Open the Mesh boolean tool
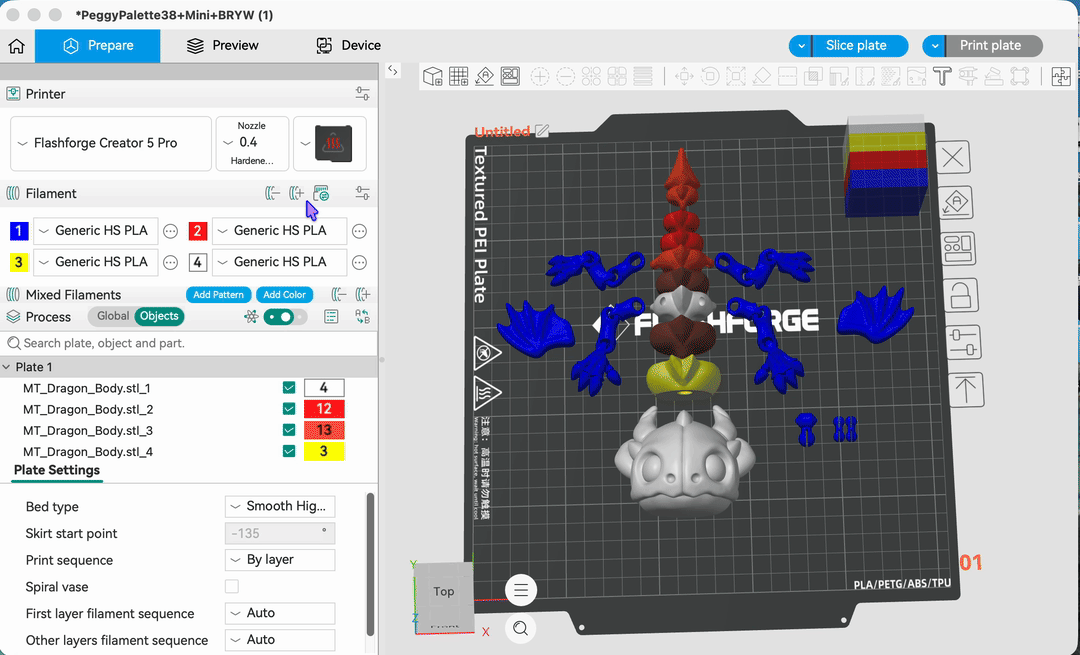The image size is (1080, 655). coord(813,76)
